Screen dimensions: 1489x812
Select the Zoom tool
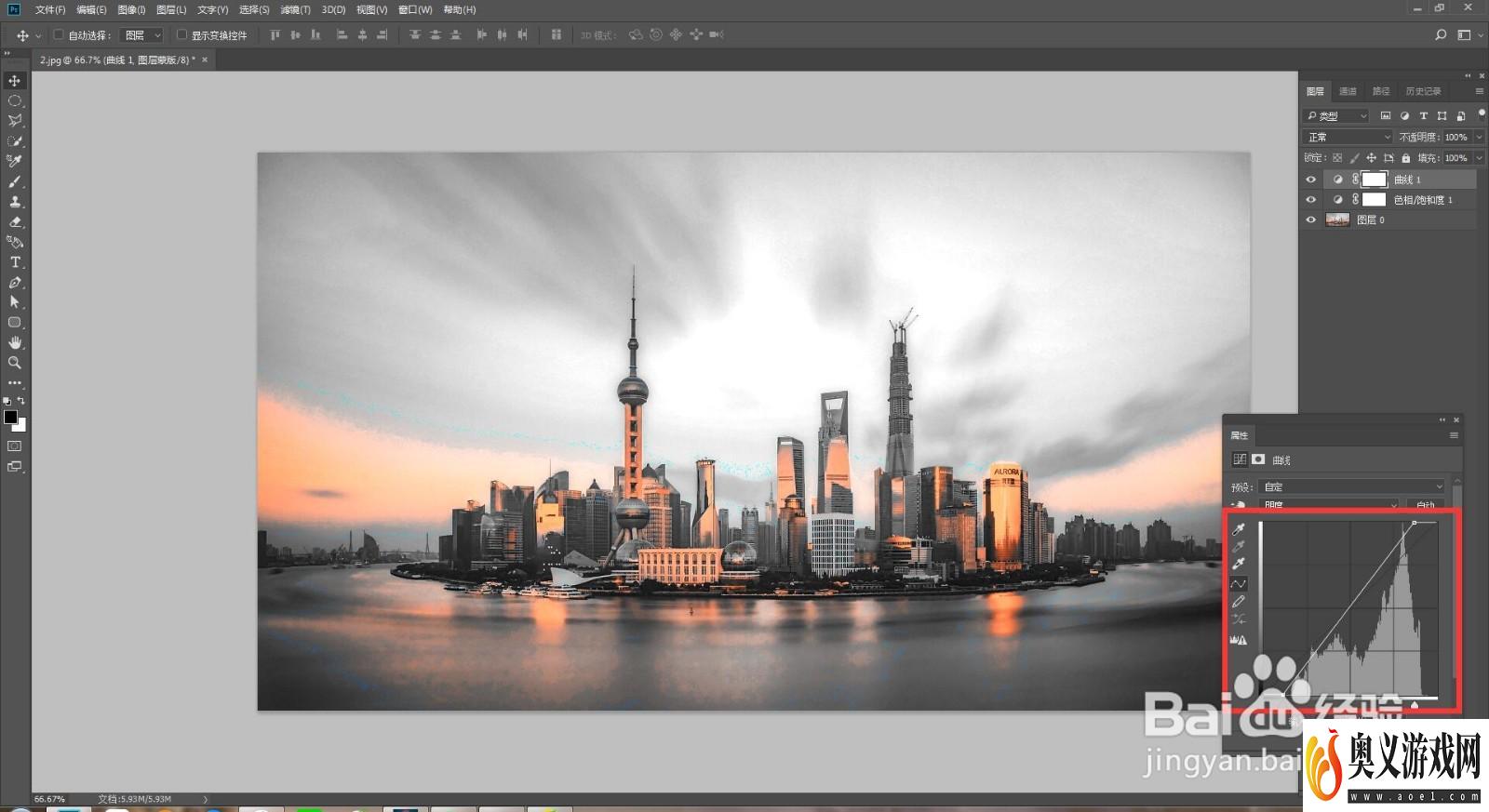coord(15,363)
